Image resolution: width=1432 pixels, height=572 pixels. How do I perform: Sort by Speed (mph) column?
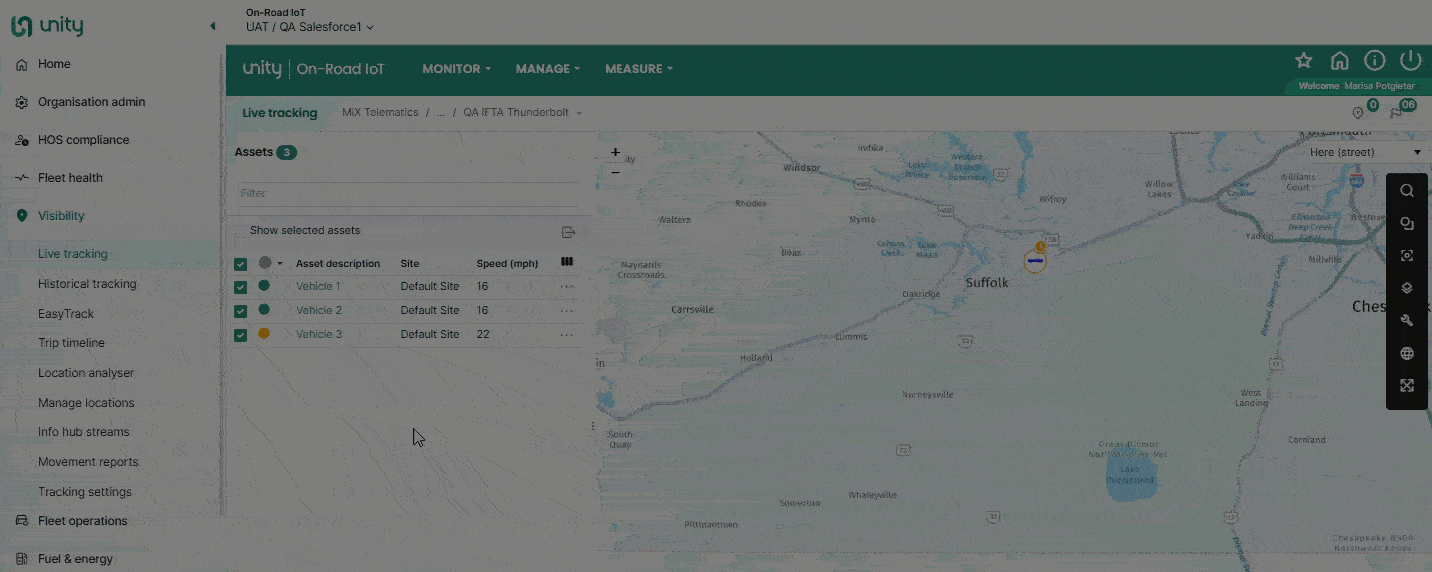coord(507,264)
